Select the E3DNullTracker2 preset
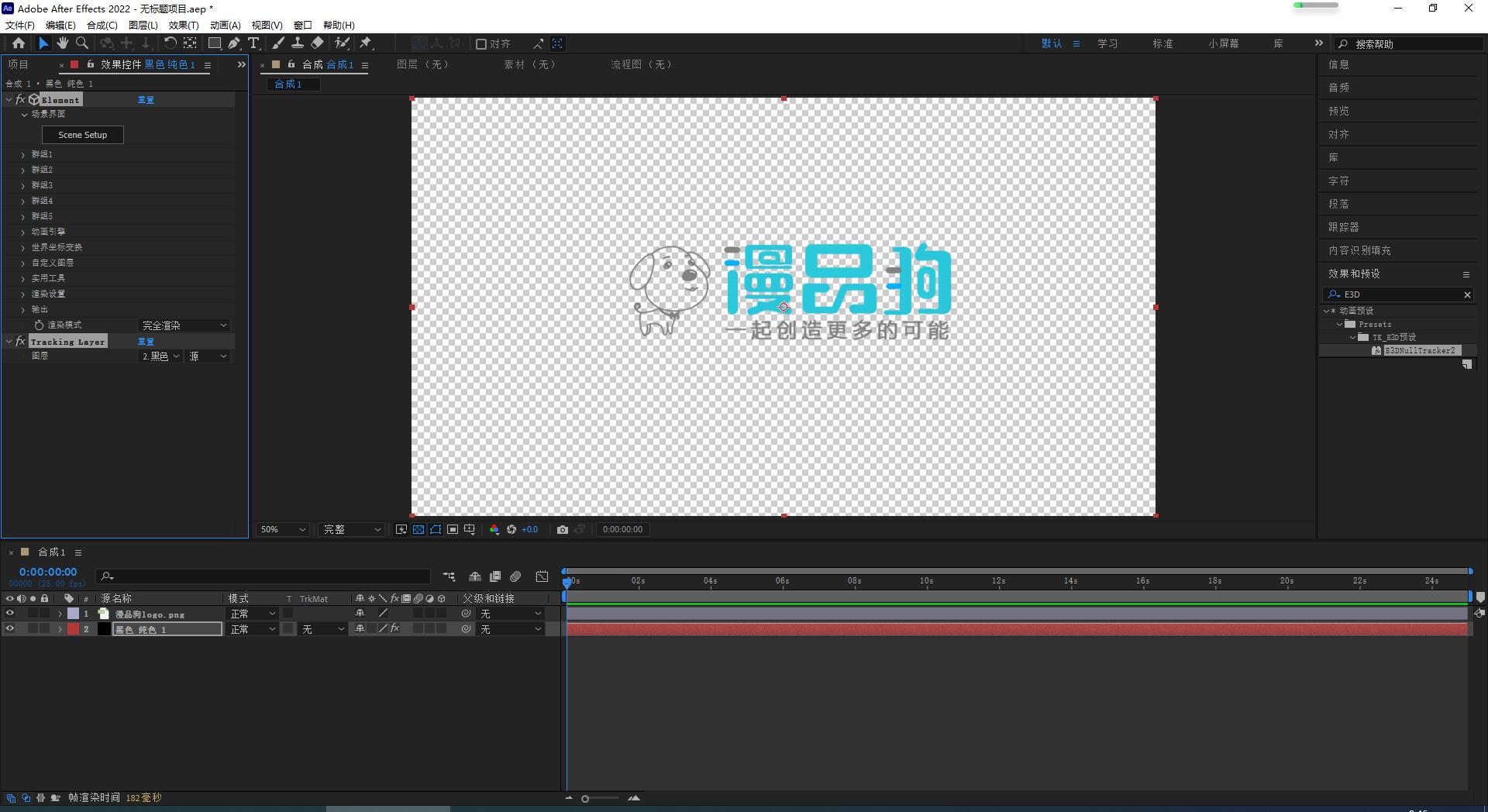 tap(1420, 351)
